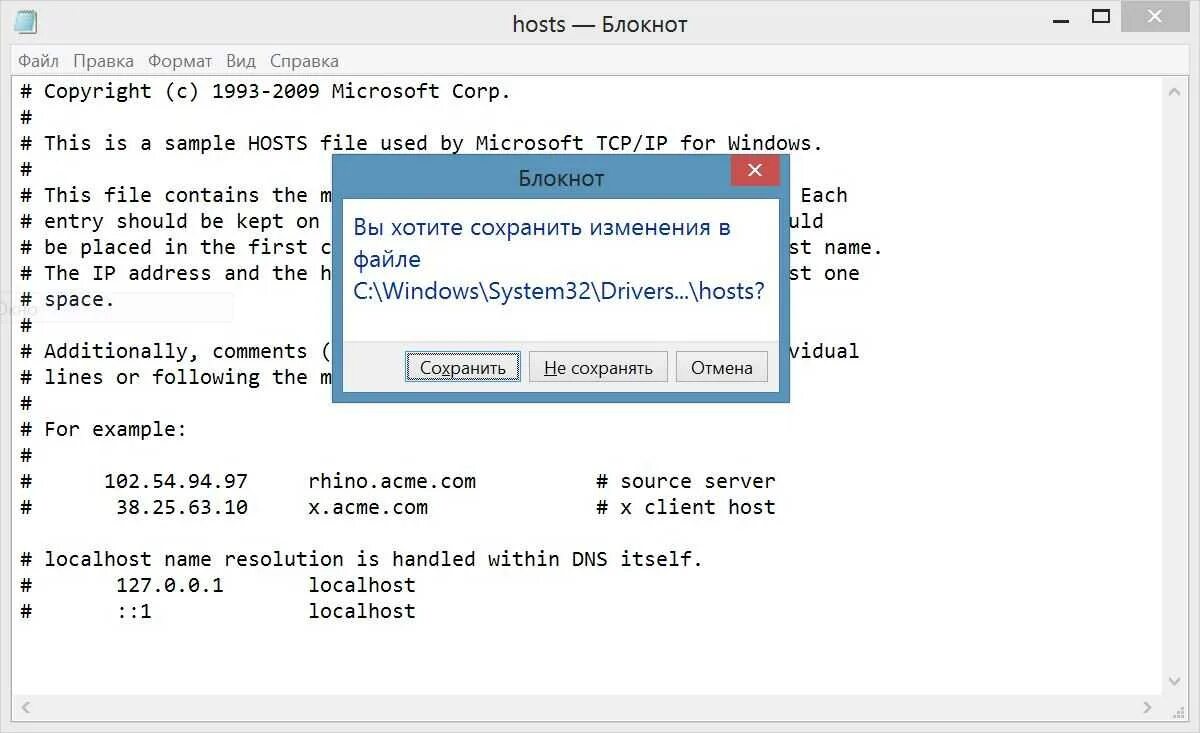This screenshot has width=1200, height=733.
Task: Click the '# For example:' line
Action: click(x=104, y=429)
